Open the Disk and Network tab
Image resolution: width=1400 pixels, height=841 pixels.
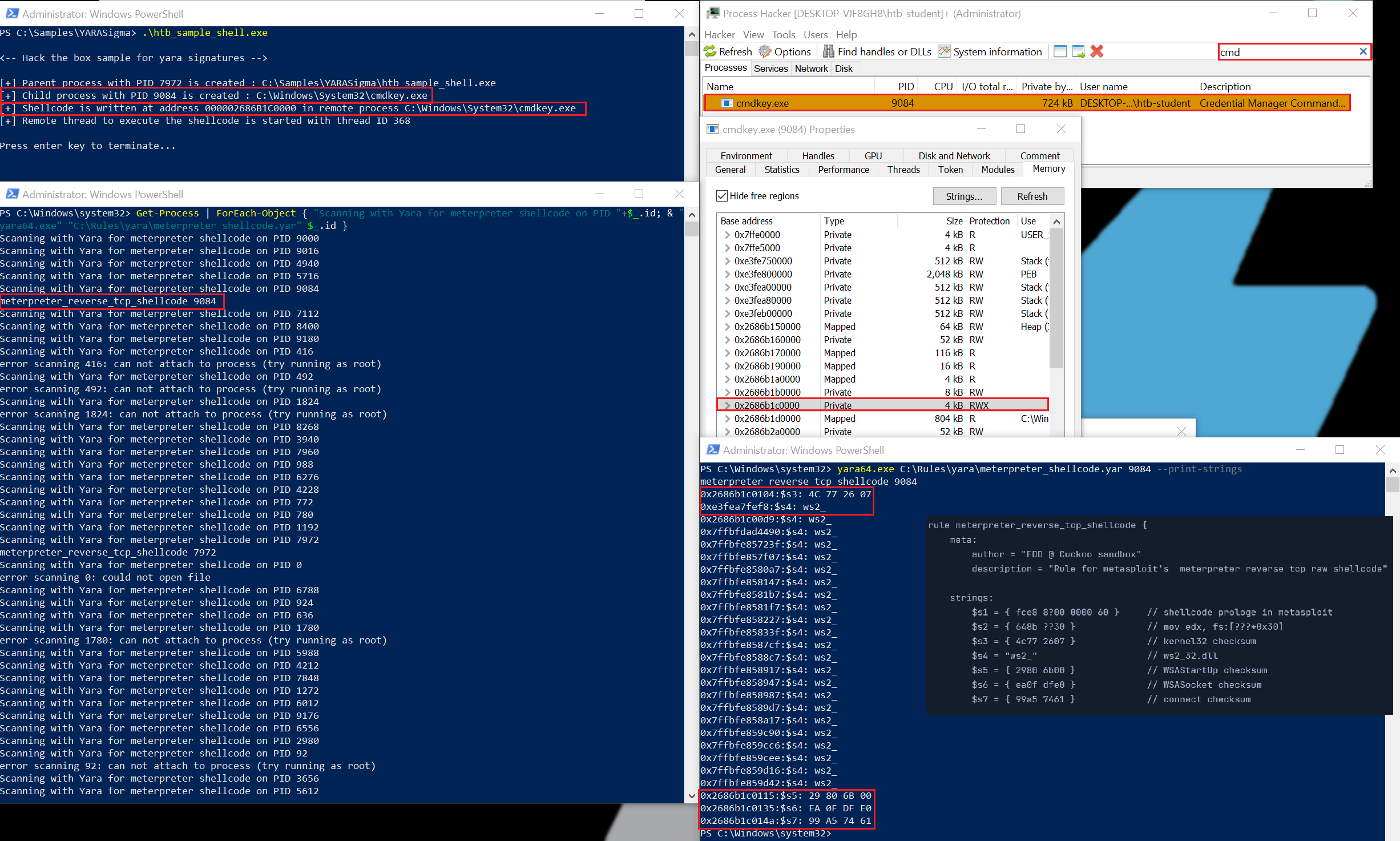point(954,156)
